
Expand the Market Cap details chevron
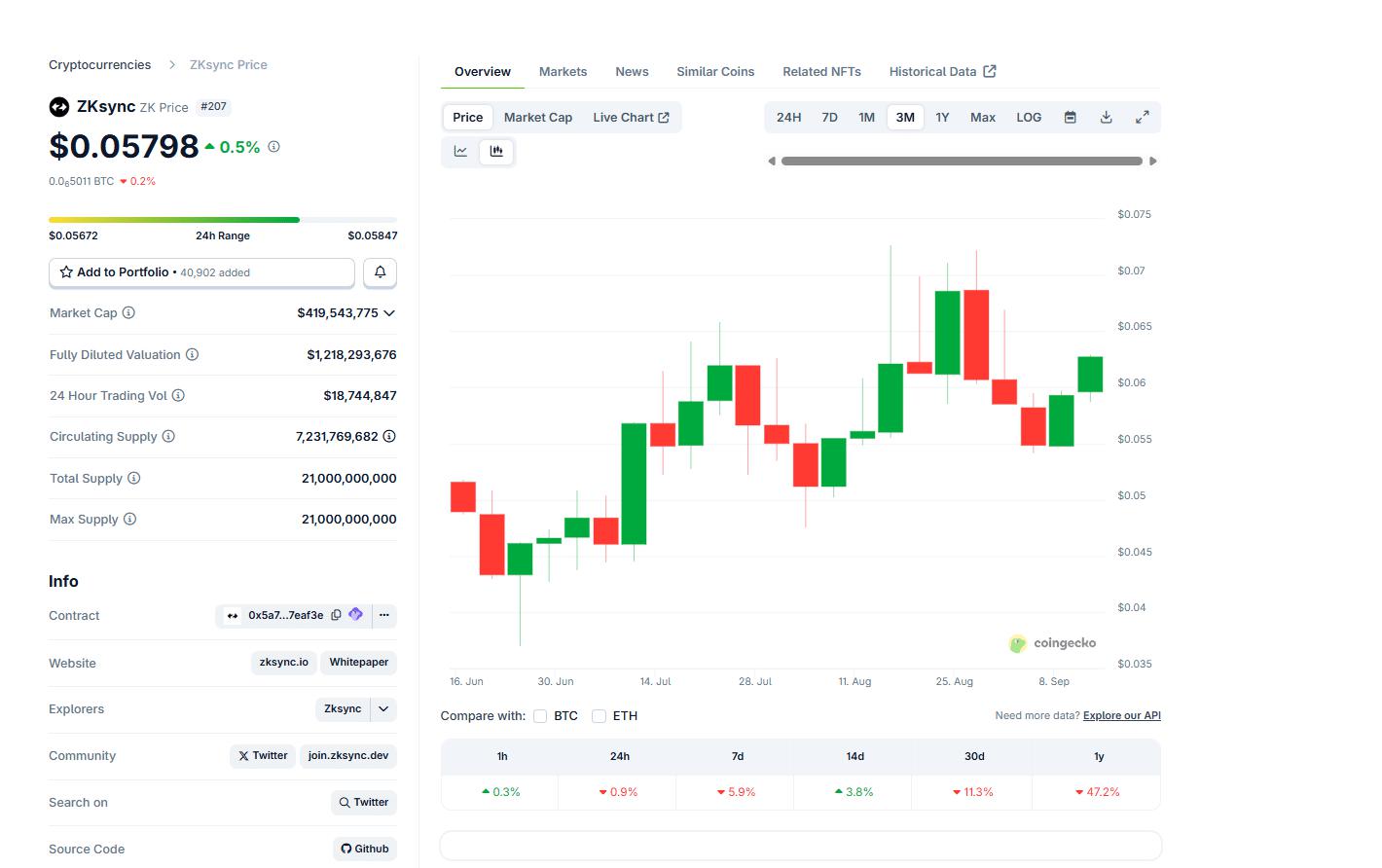pyautogui.click(x=389, y=312)
